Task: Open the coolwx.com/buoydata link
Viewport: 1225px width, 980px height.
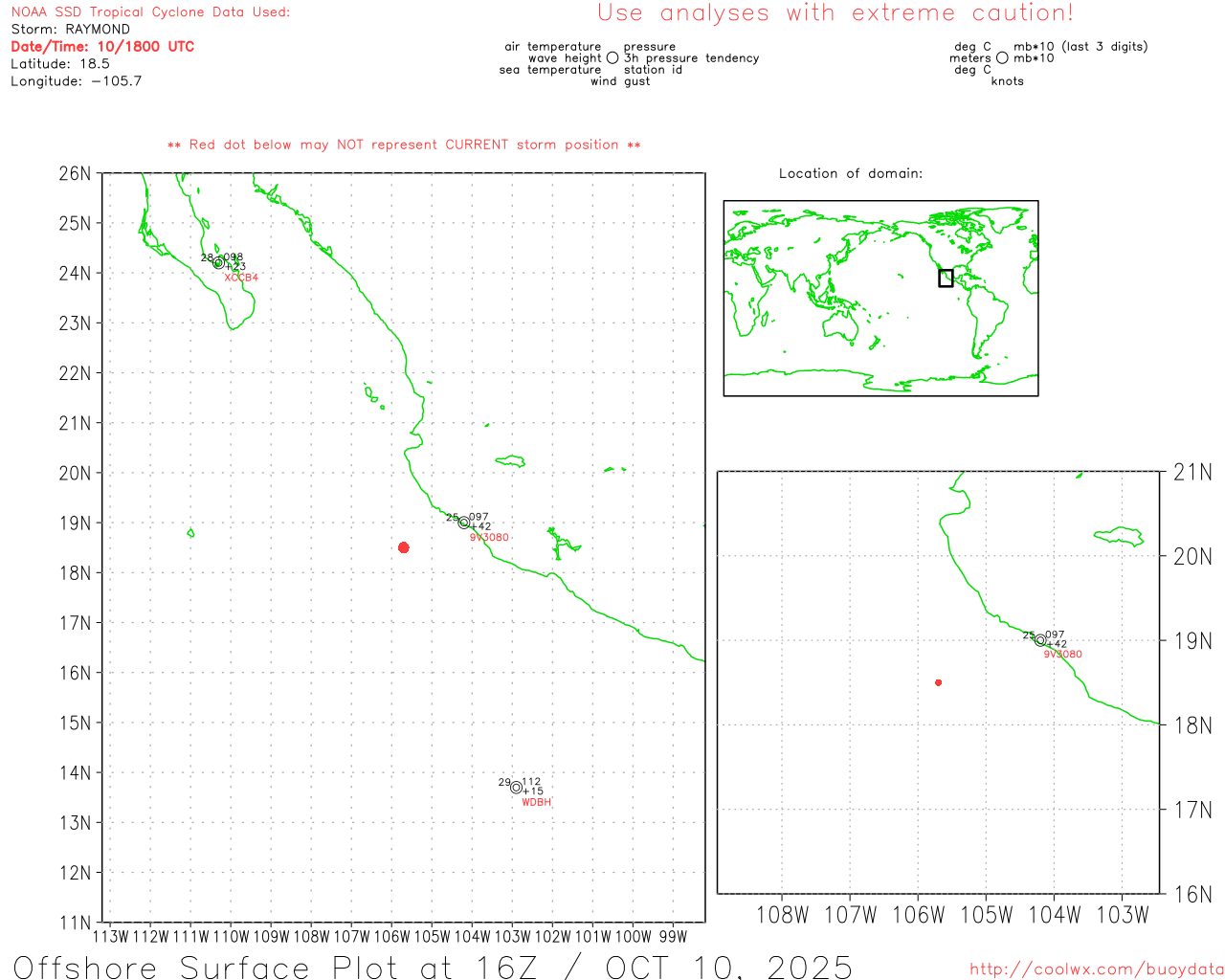Action: coord(1096,969)
